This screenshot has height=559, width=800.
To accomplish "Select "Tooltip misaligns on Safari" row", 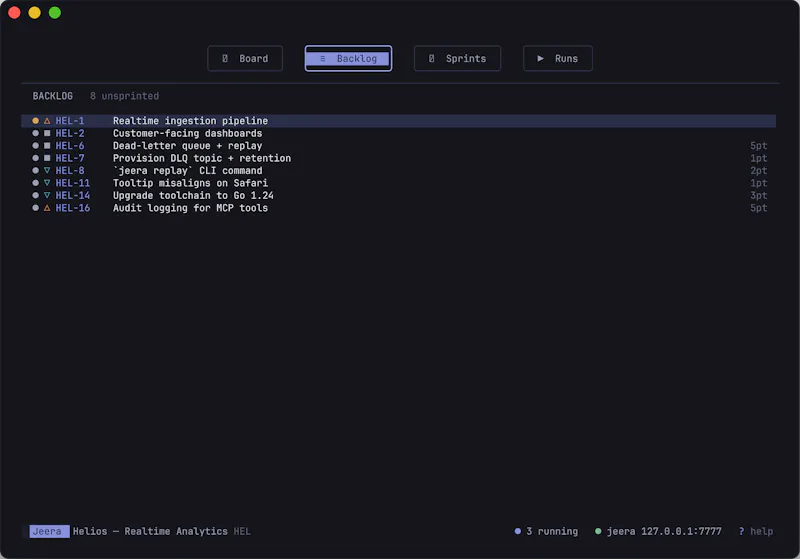I will click(398, 183).
